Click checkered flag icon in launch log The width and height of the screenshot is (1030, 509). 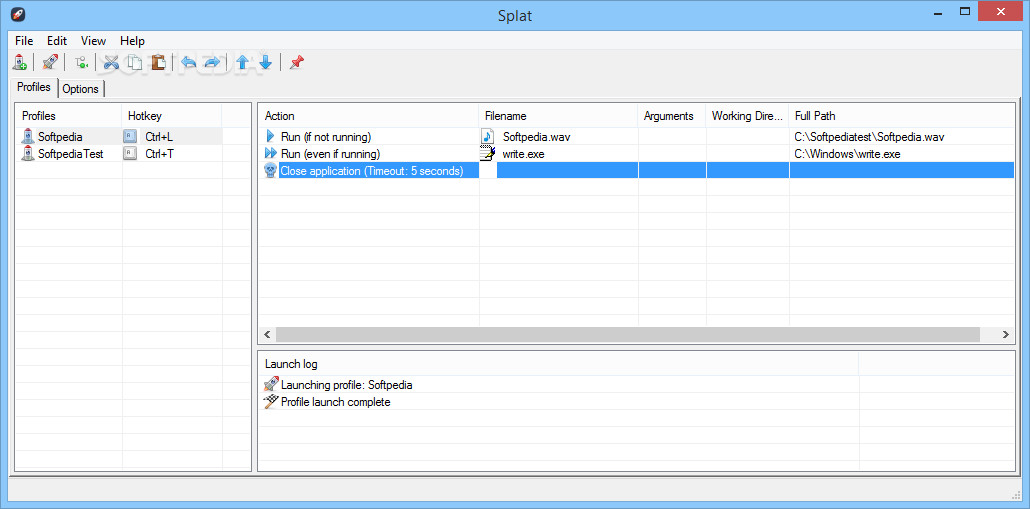tap(271, 402)
